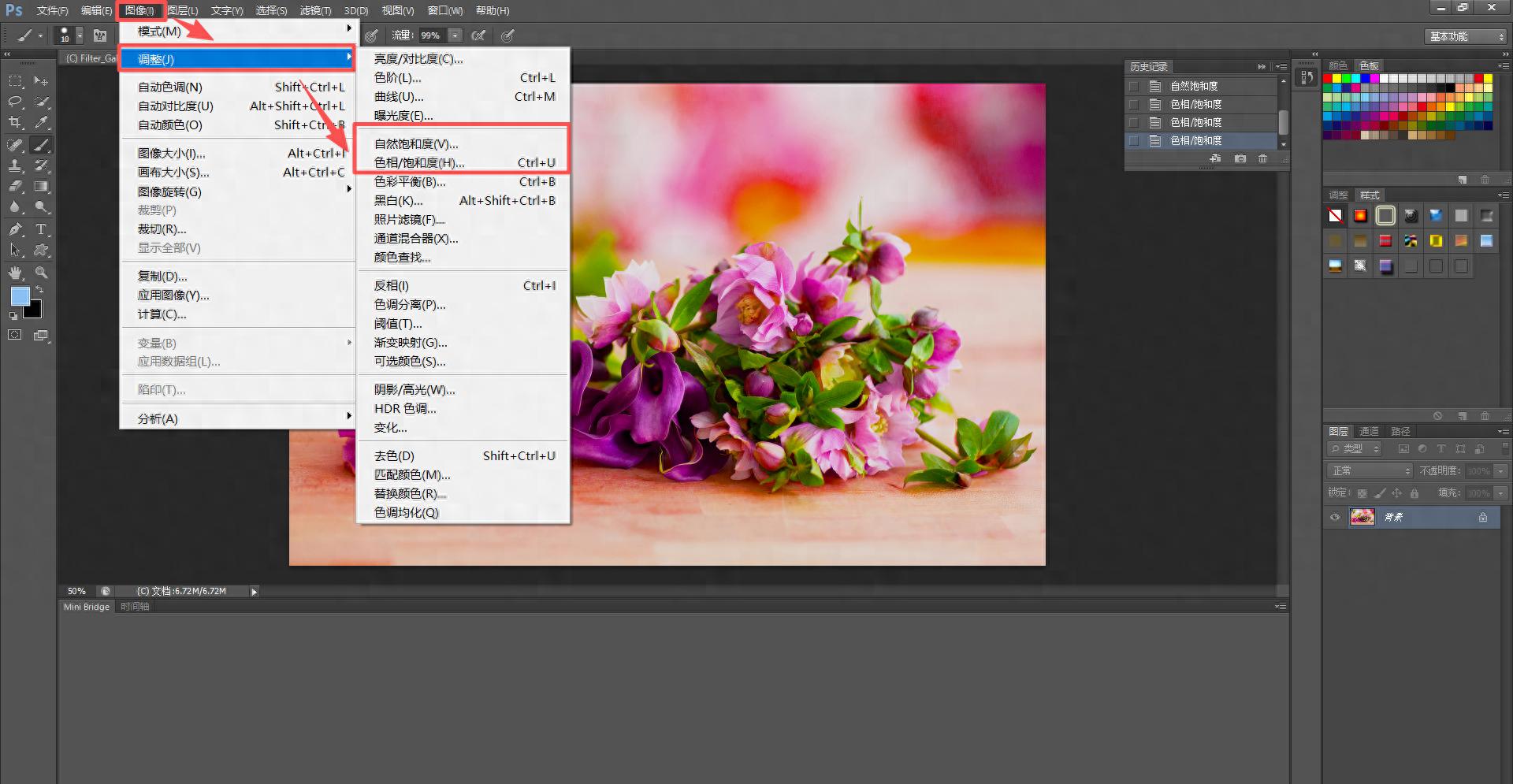Click the History panel camera snapshot icon
This screenshot has height=784, width=1513.
coord(1240,158)
